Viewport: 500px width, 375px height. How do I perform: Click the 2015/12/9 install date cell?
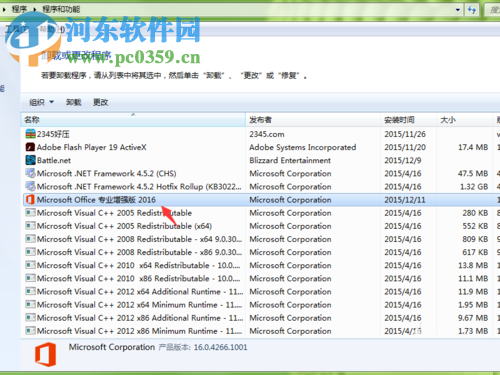(403, 160)
